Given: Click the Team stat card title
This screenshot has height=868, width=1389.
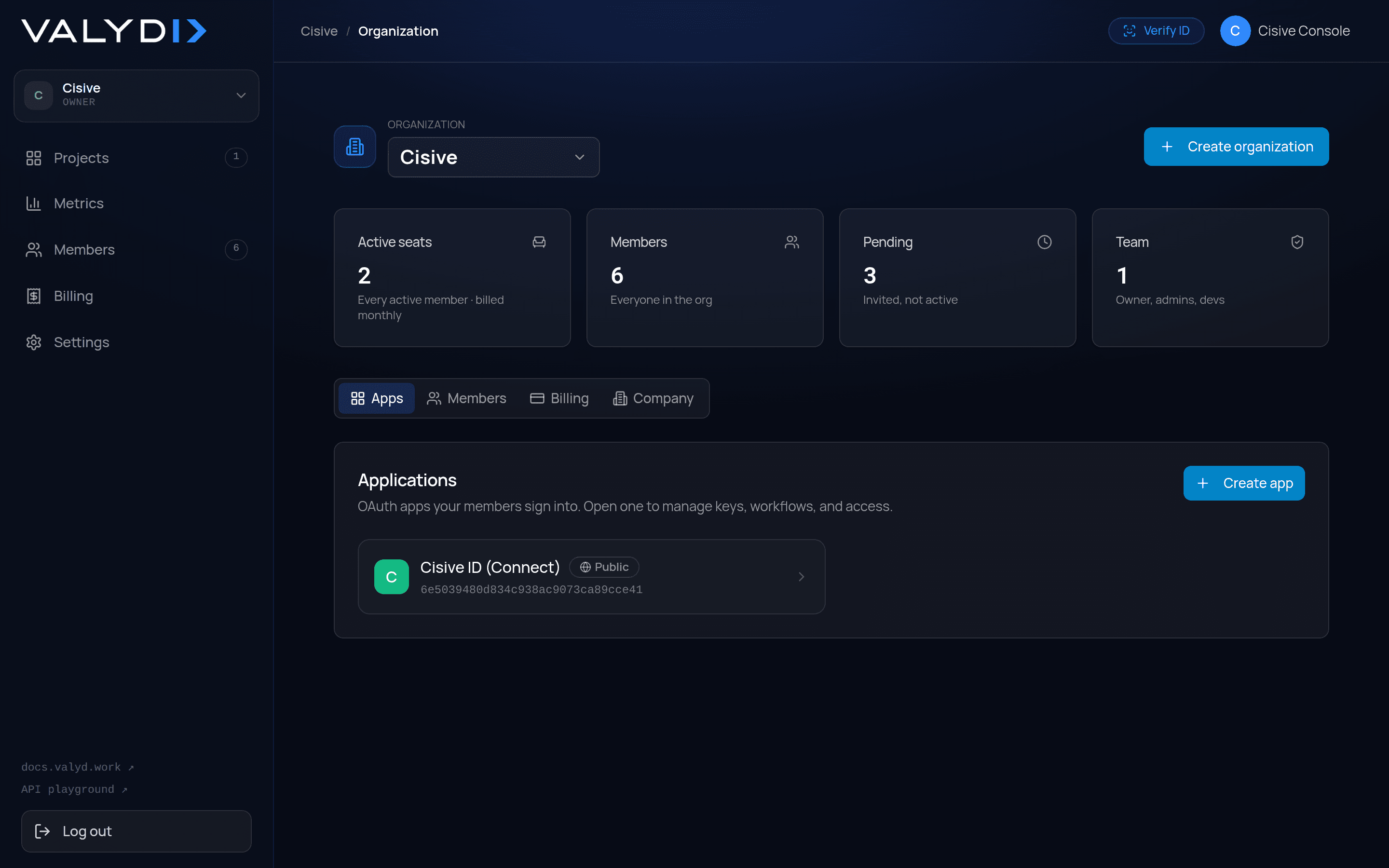Looking at the screenshot, I should 1132,242.
